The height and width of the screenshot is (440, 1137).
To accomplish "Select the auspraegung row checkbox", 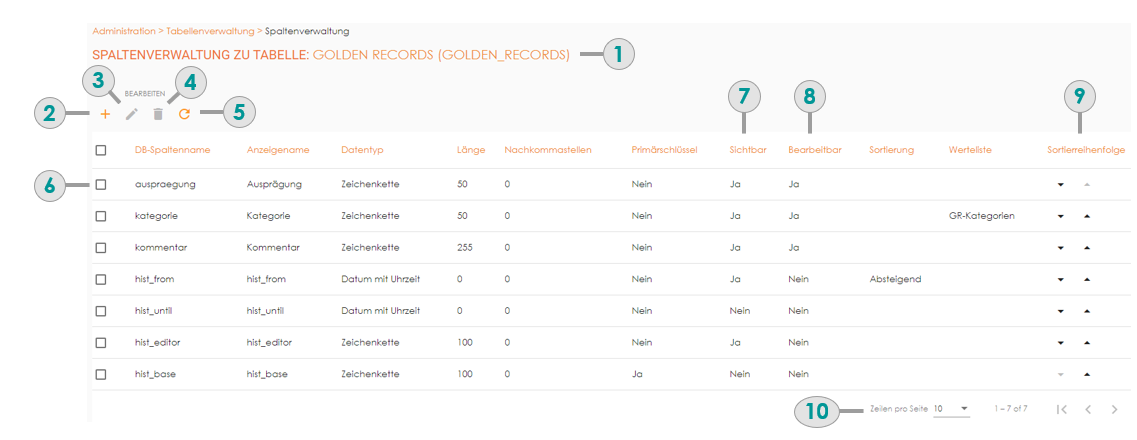I will click(101, 185).
